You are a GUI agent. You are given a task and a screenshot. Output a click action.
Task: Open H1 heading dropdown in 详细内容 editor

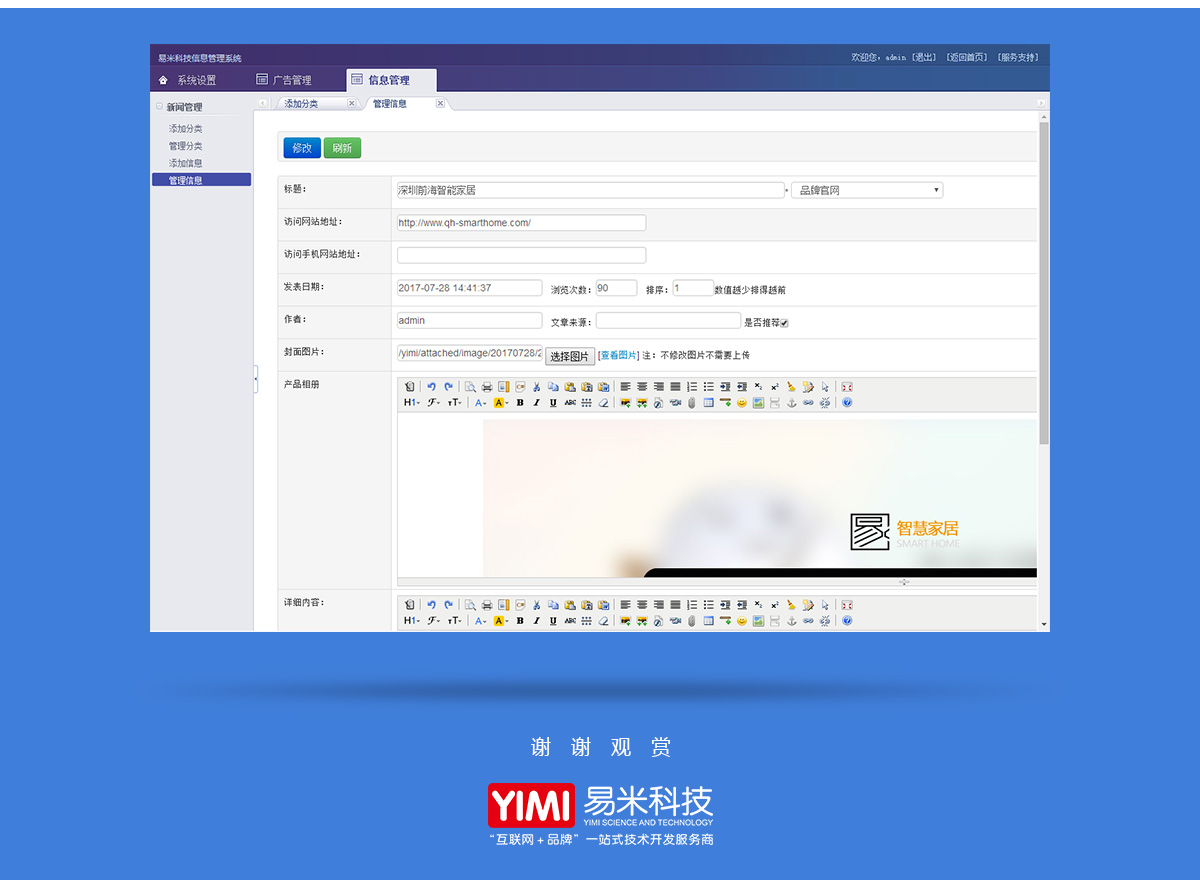[x=412, y=621]
